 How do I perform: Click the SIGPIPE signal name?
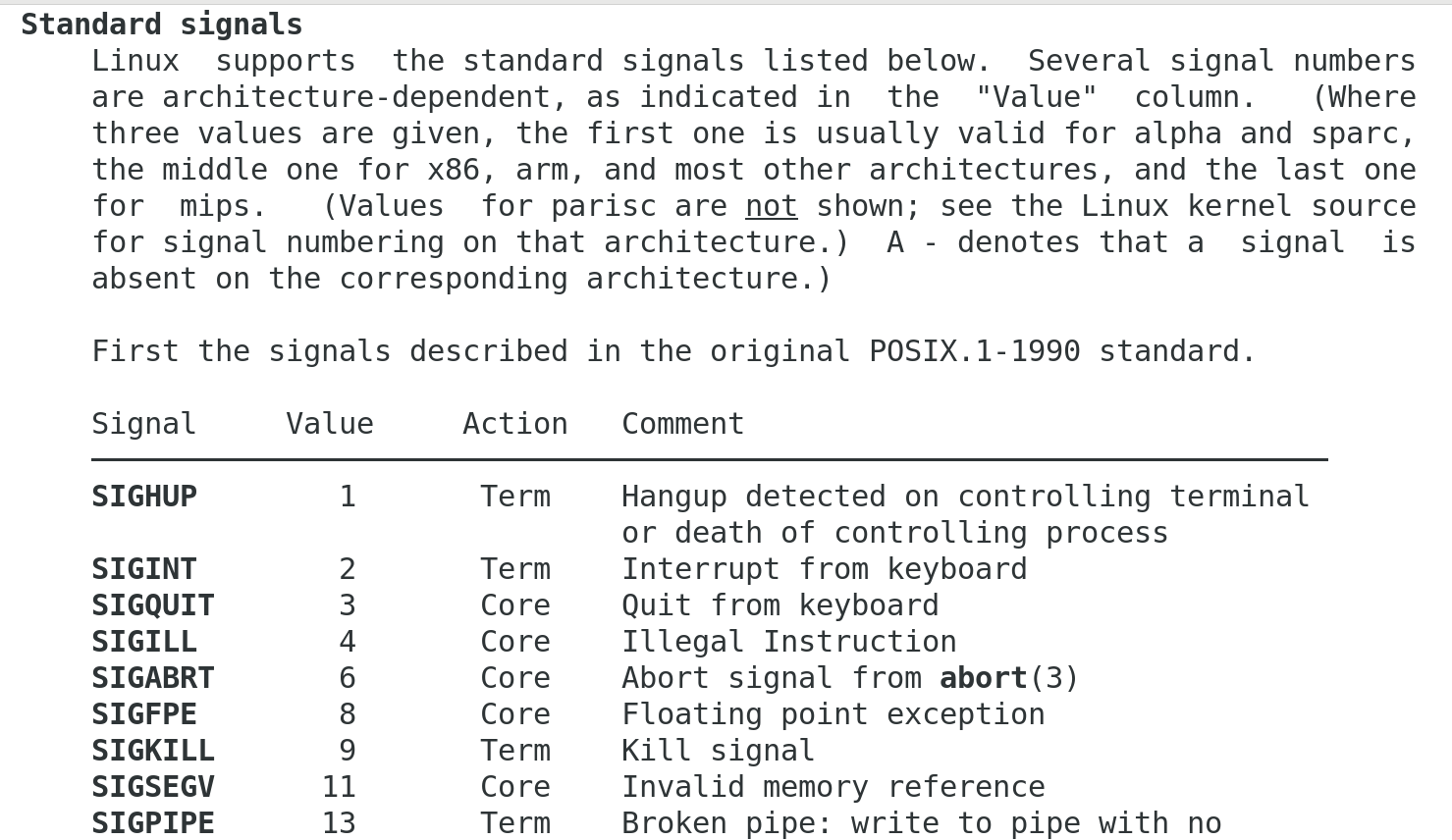(x=153, y=823)
